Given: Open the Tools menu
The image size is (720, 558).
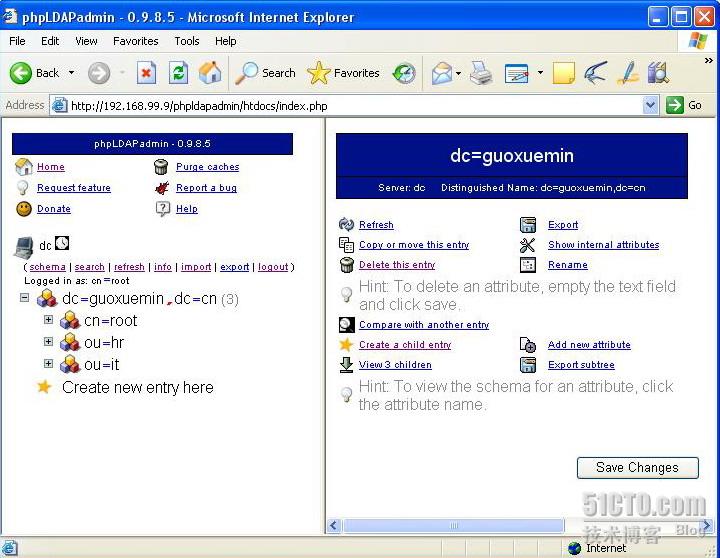Looking at the screenshot, I should (186, 41).
